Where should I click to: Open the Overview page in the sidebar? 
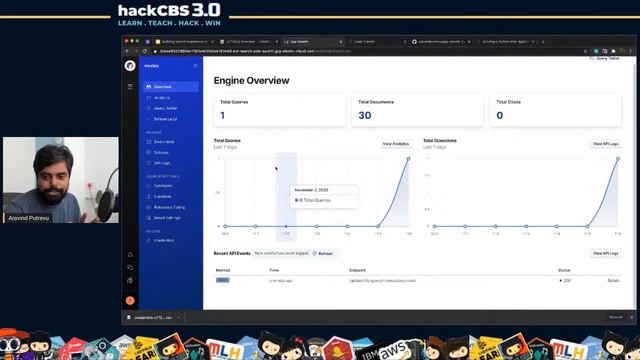(x=171, y=87)
